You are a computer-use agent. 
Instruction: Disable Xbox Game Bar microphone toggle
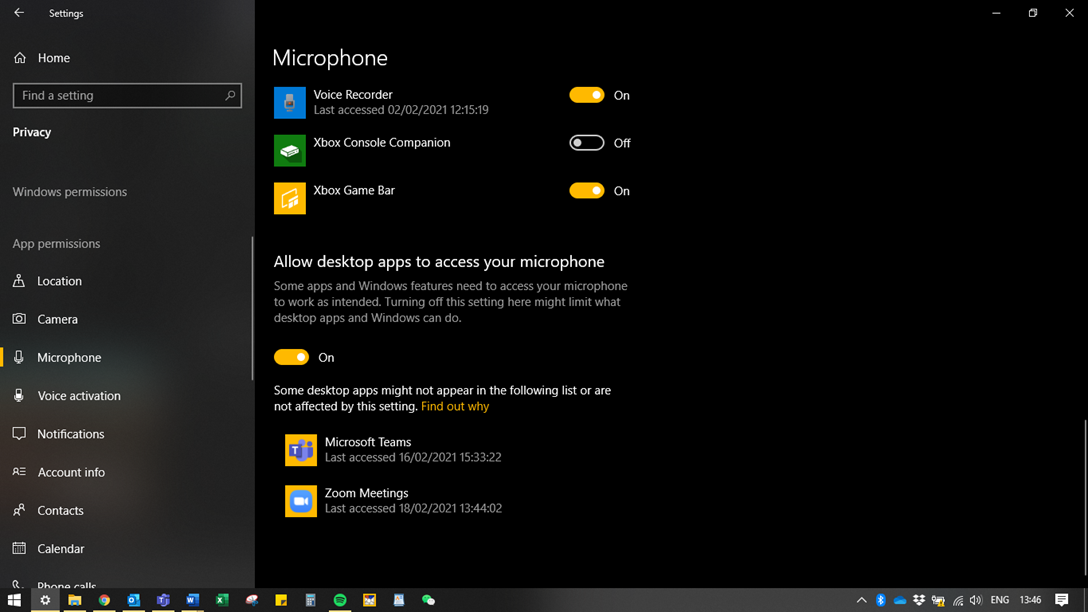click(x=587, y=191)
